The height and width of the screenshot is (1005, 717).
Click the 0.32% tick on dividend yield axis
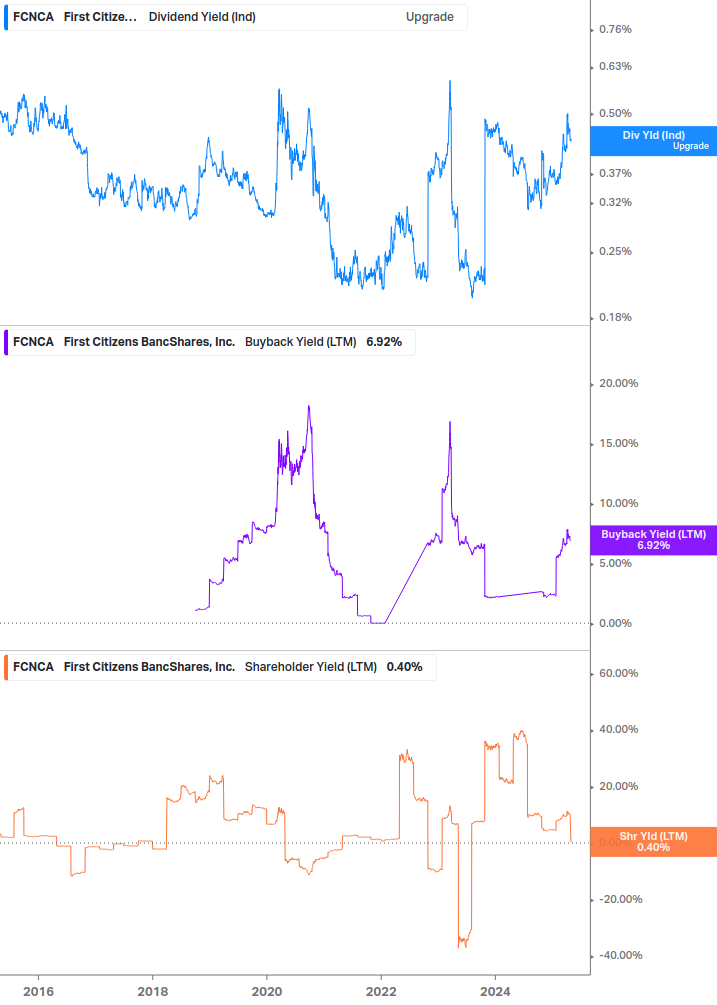pyautogui.click(x=615, y=203)
